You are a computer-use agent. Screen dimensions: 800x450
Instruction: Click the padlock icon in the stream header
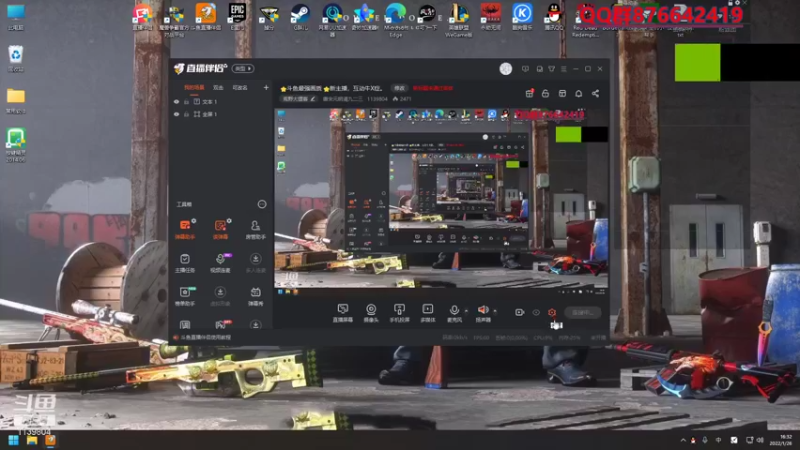coord(545,93)
